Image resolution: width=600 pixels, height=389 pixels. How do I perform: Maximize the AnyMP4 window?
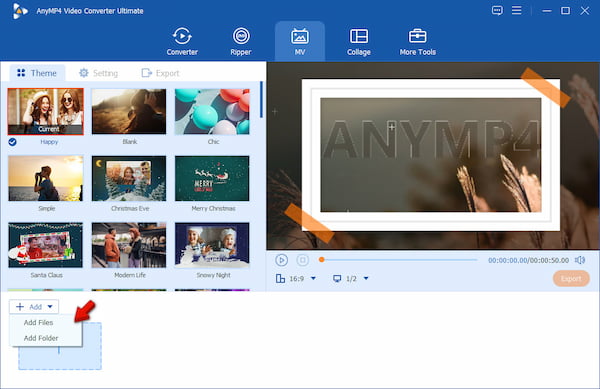[x=565, y=11]
